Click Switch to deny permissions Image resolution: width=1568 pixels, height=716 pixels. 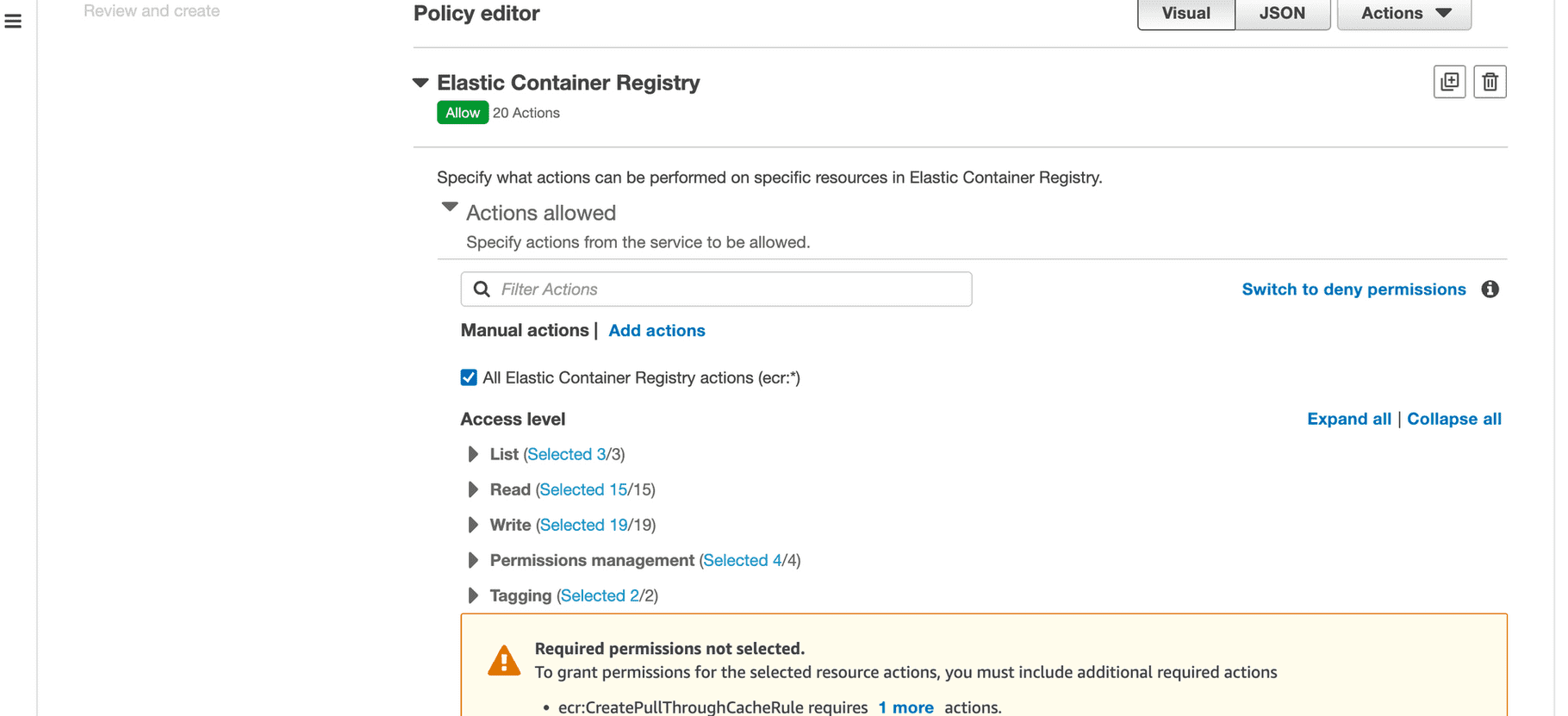[x=1353, y=290]
